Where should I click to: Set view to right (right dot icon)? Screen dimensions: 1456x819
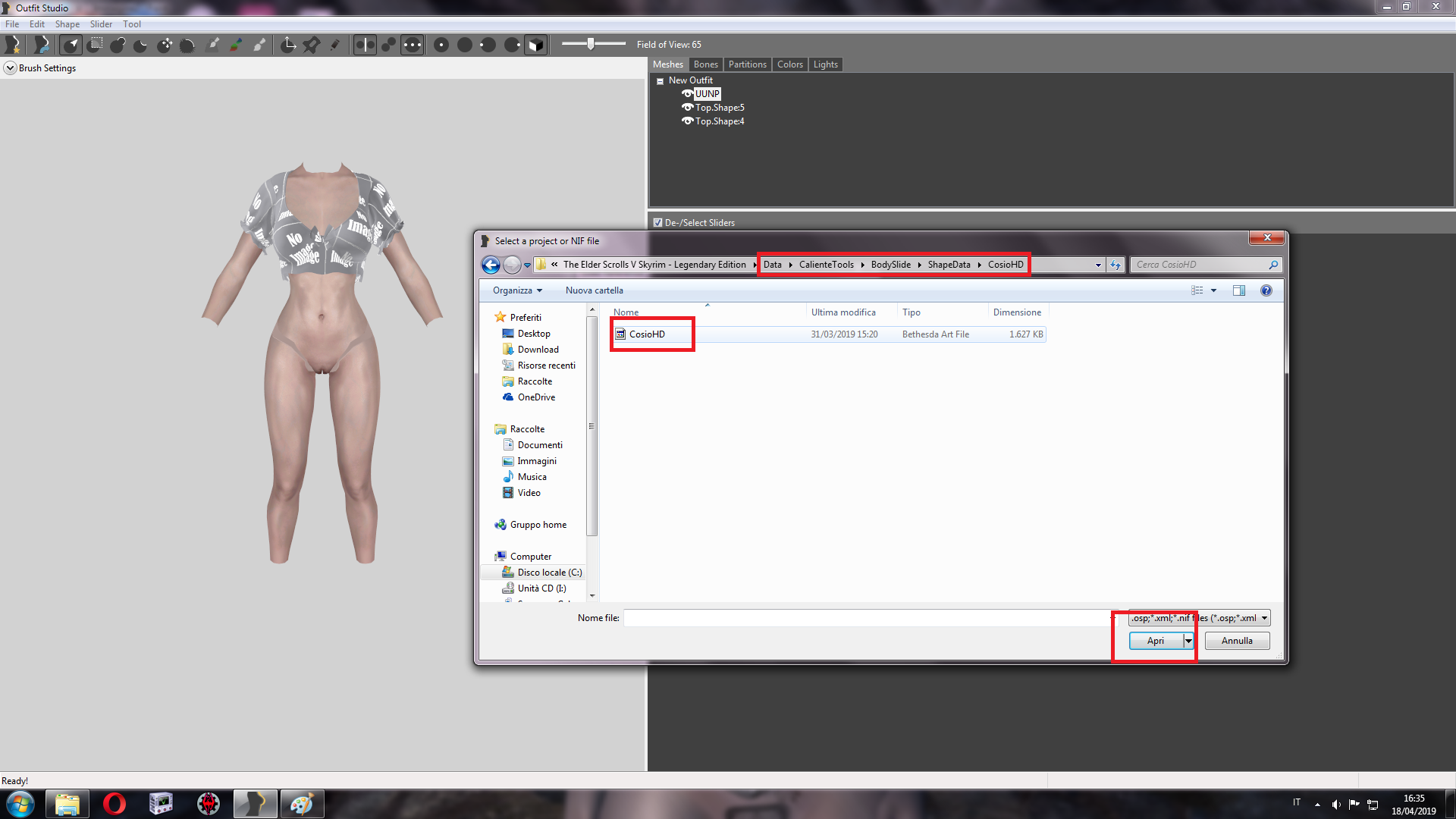(x=512, y=45)
